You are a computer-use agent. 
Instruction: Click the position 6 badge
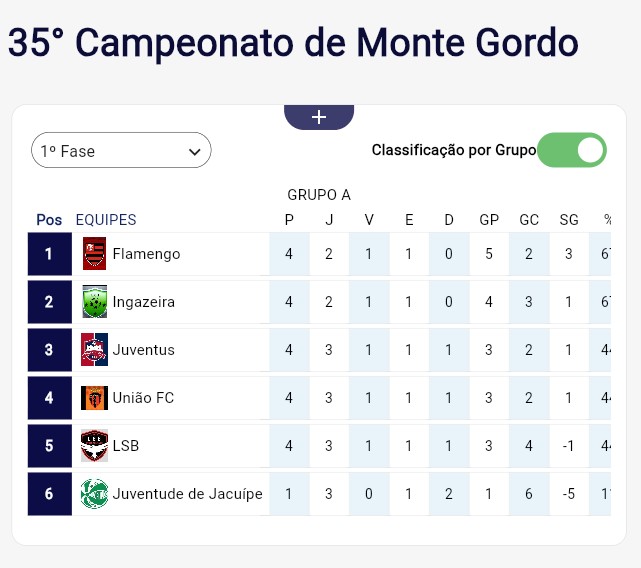pyautogui.click(x=49, y=494)
